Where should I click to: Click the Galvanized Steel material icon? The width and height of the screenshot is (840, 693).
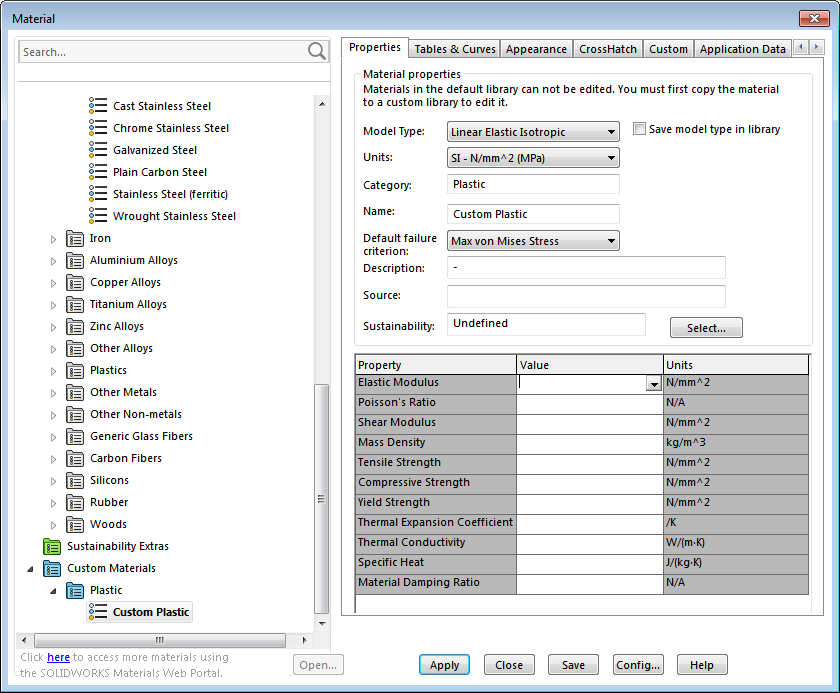(98, 150)
